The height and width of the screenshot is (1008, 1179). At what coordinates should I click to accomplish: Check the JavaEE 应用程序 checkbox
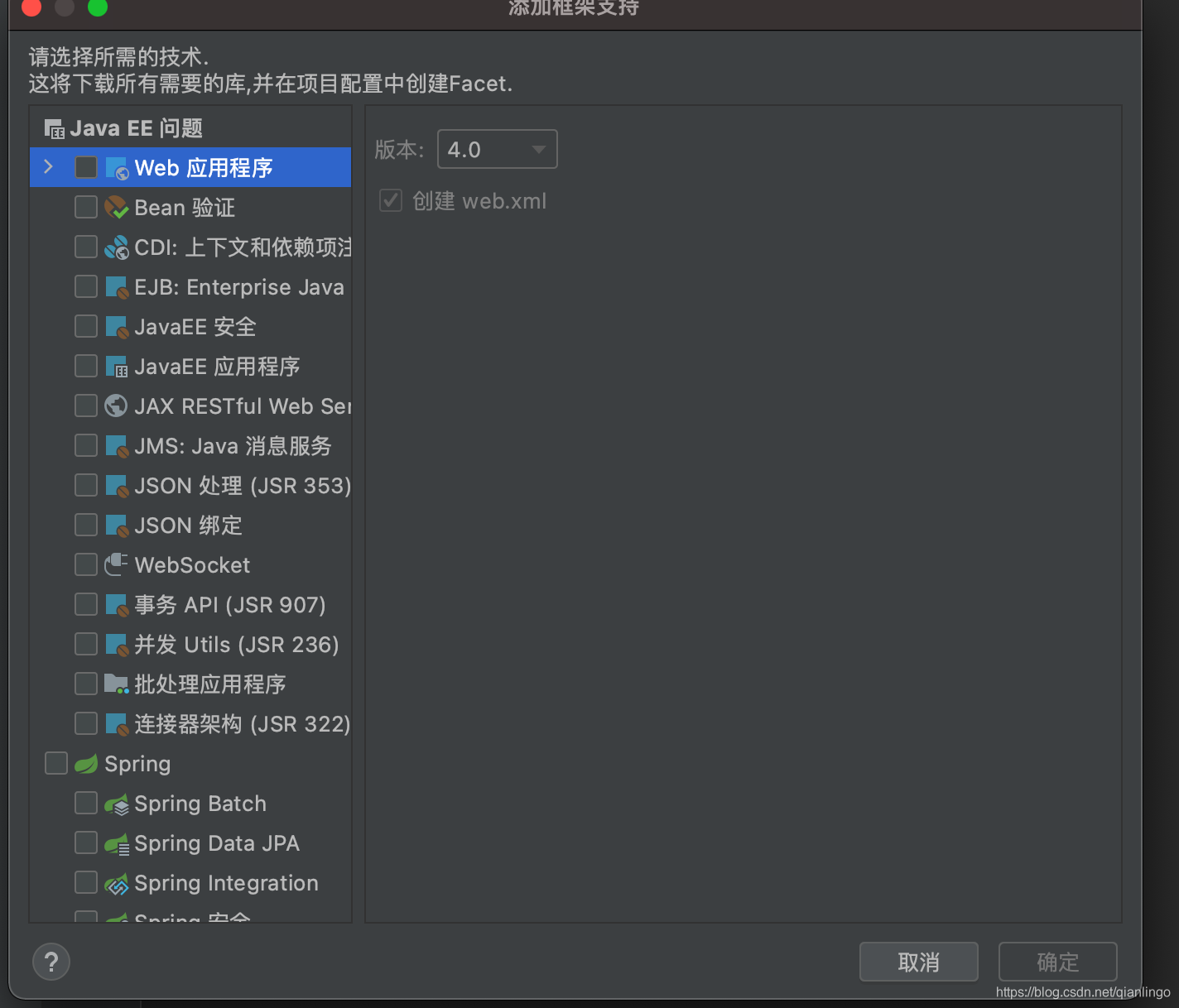pyautogui.click(x=86, y=367)
